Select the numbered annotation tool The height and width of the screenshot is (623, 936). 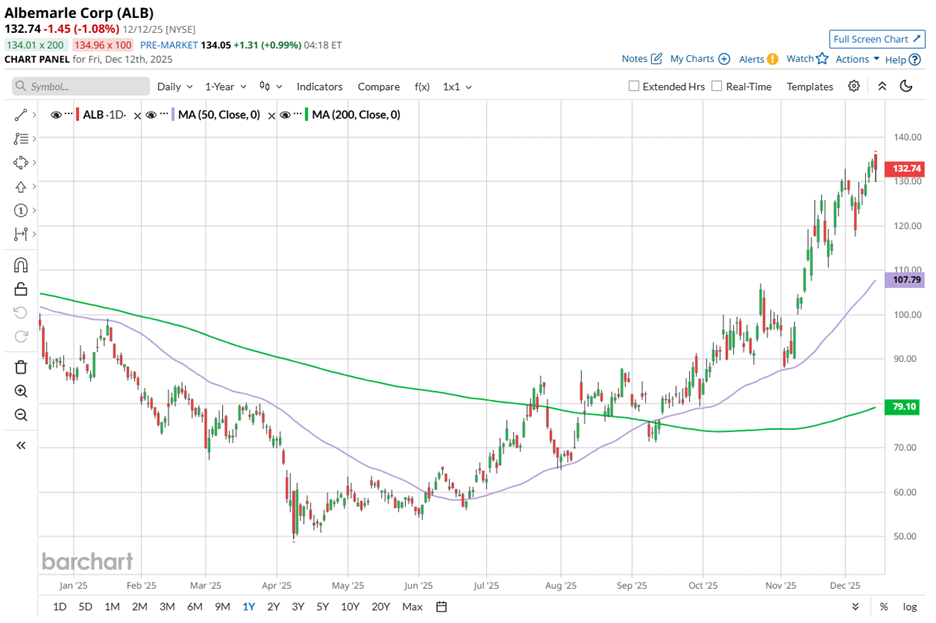tap(21, 210)
